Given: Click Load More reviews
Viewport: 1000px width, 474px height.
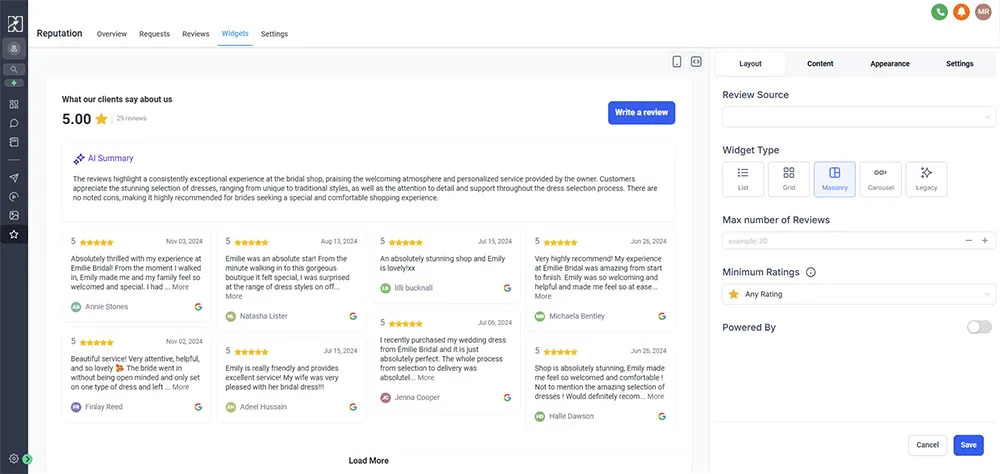Looking at the screenshot, I should [369, 461].
